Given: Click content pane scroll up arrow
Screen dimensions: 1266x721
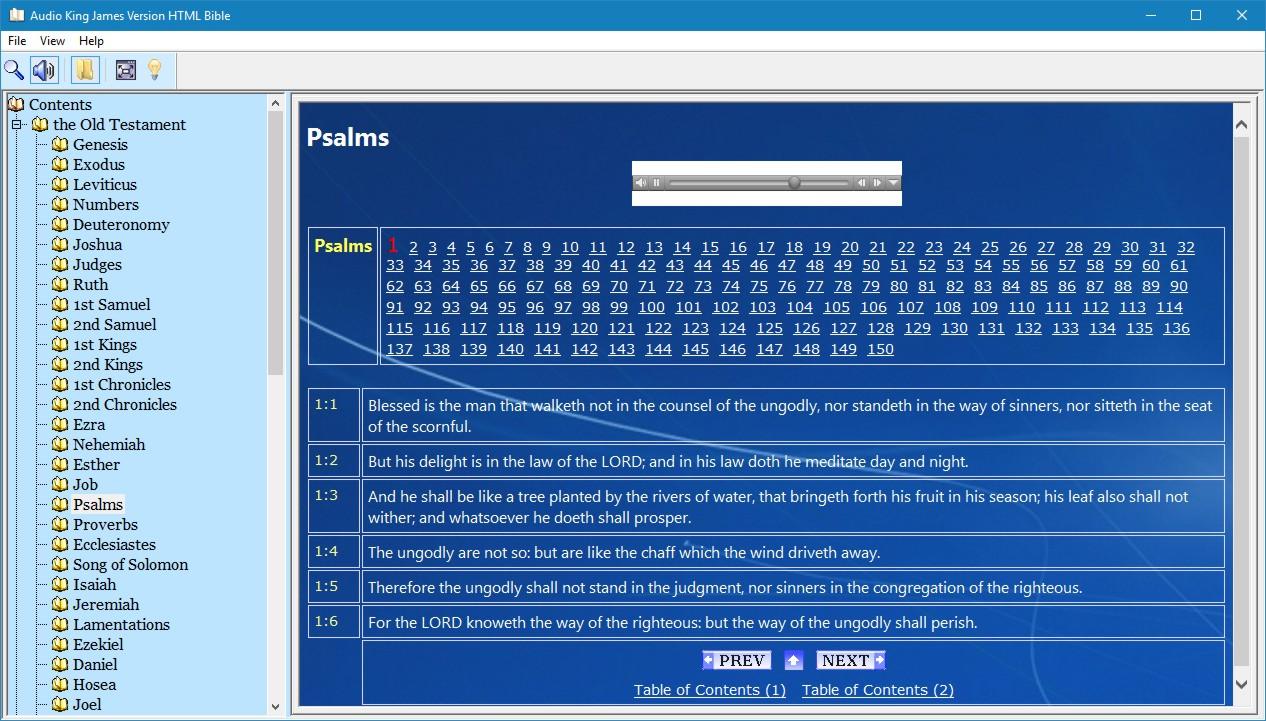Looking at the screenshot, I should (x=1241, y=125).
